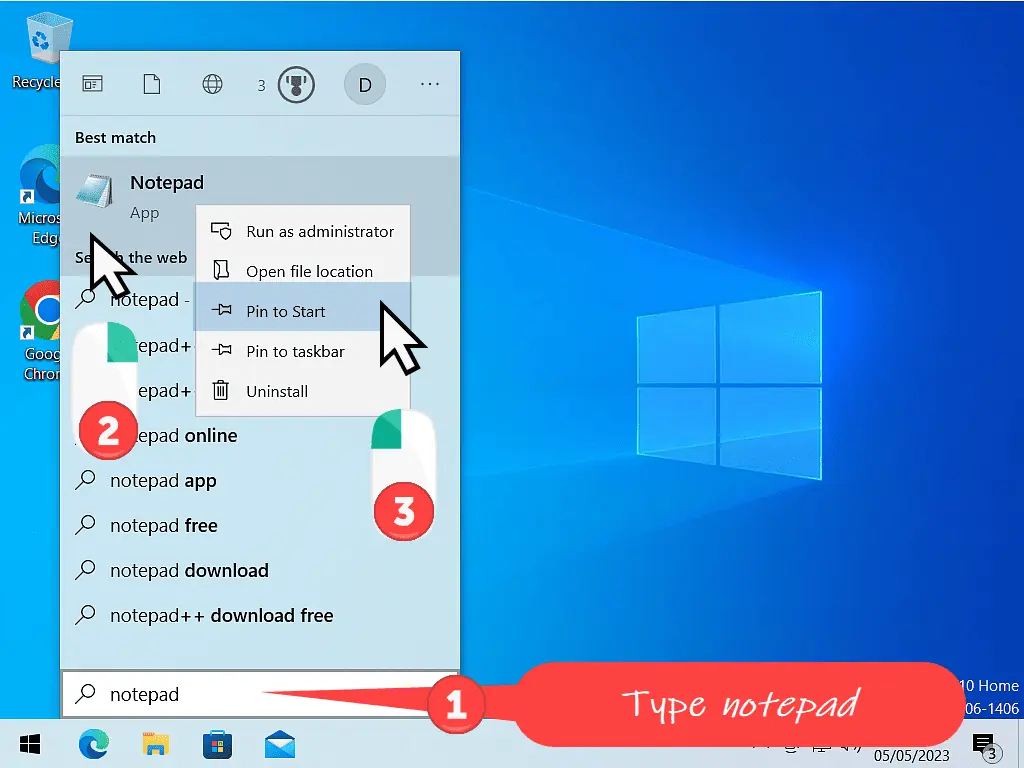Image resolution: width=1024 pixels, height=768 pixels.
Task: Select Run as administrator for Notepad
Action: point(319,231)
